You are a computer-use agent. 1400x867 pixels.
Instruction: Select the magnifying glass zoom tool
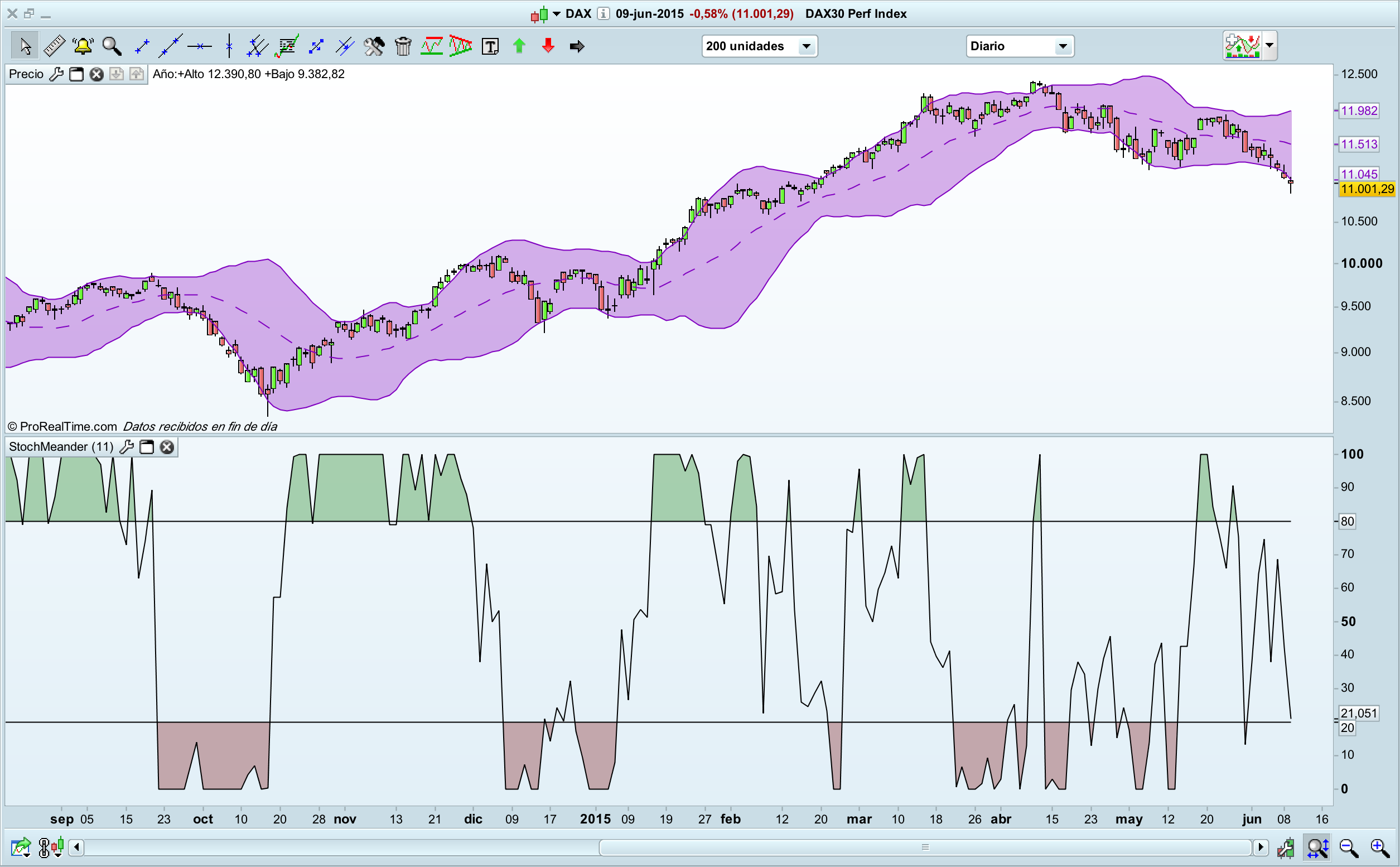pos(112,46)
